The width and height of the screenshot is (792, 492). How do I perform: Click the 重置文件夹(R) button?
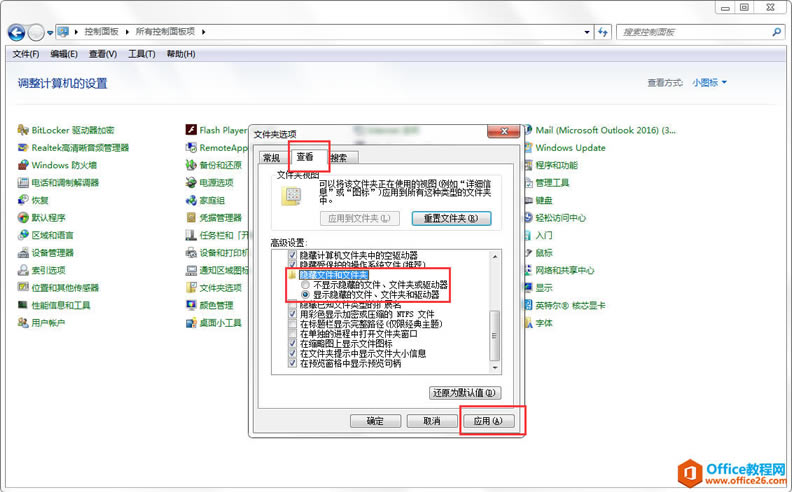point(451,218)
